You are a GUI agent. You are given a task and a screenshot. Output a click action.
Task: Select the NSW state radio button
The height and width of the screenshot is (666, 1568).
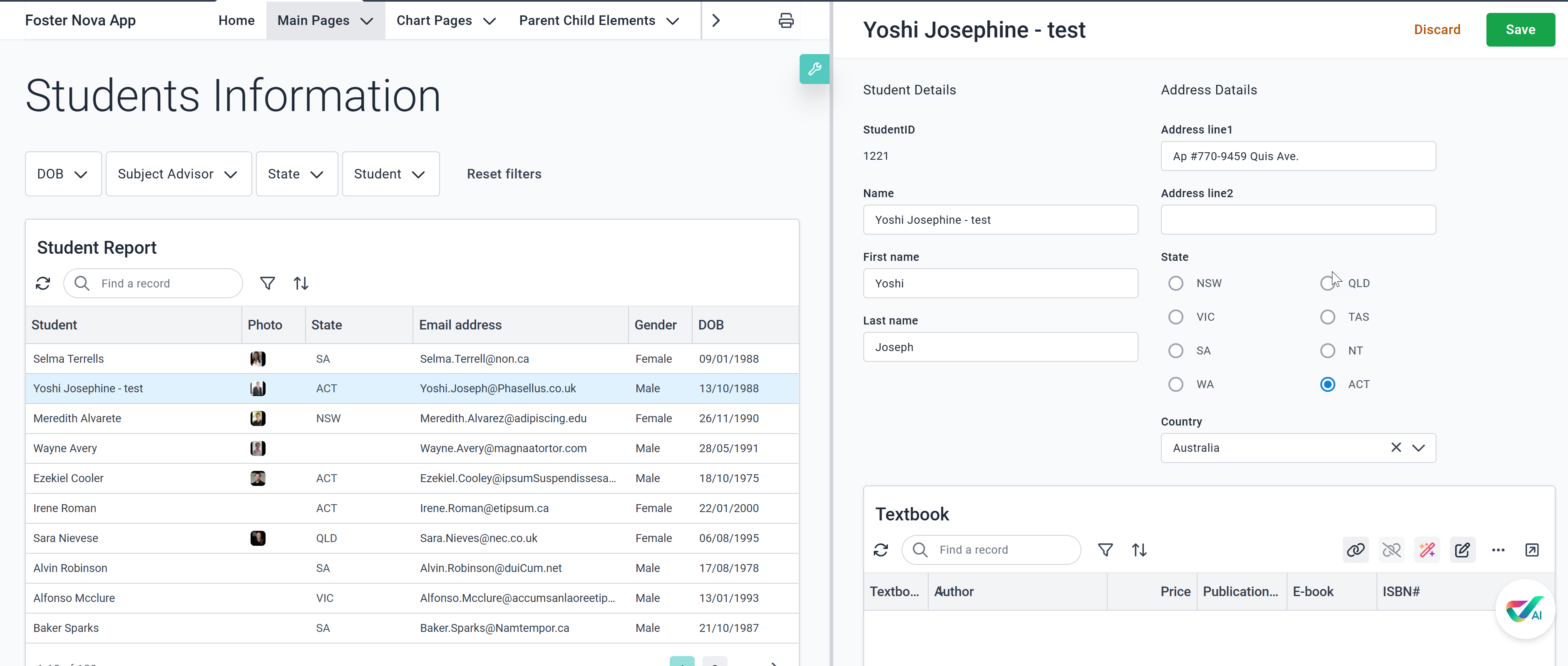1175,283
